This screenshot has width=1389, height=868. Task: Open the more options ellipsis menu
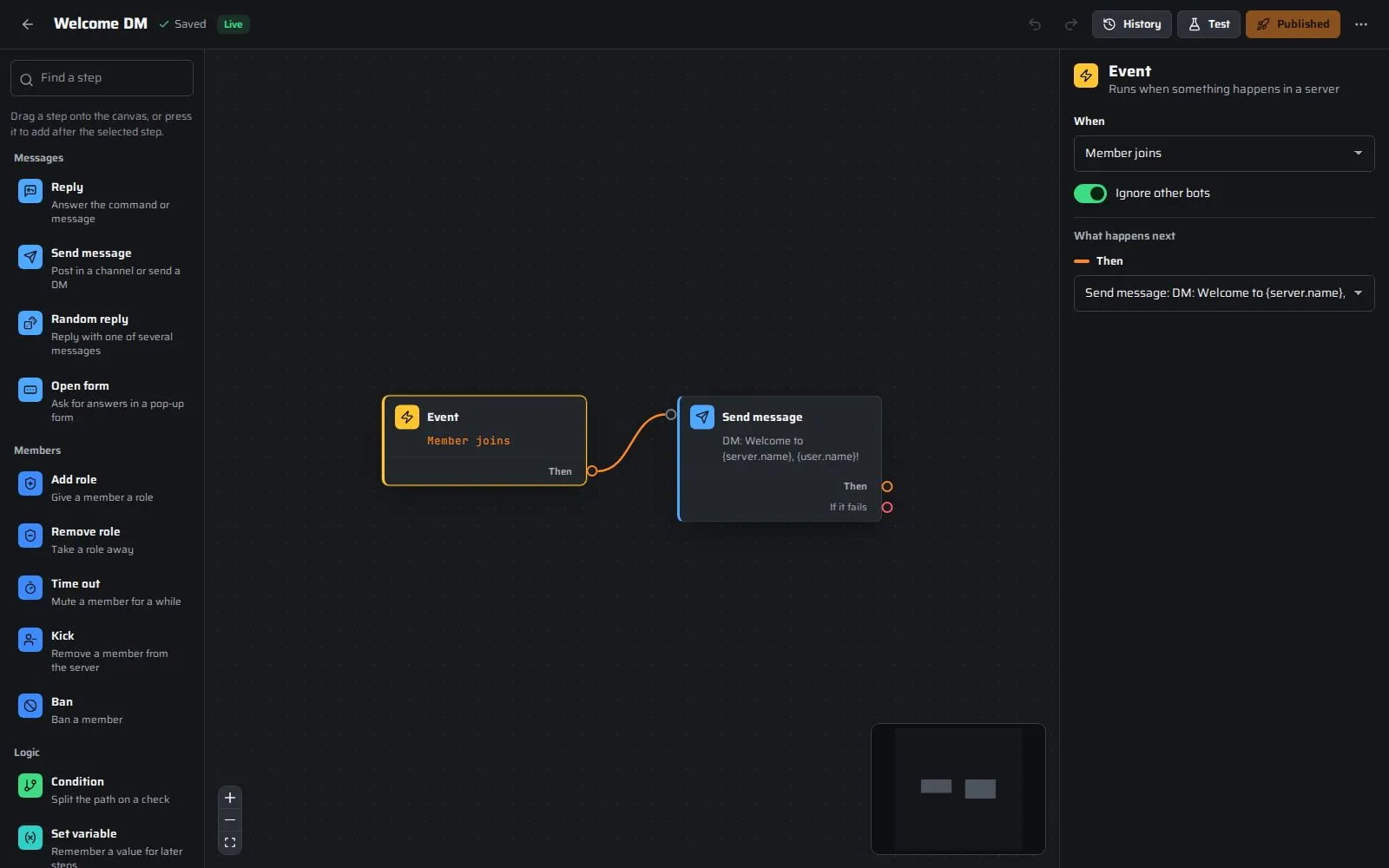(1361, 24)
